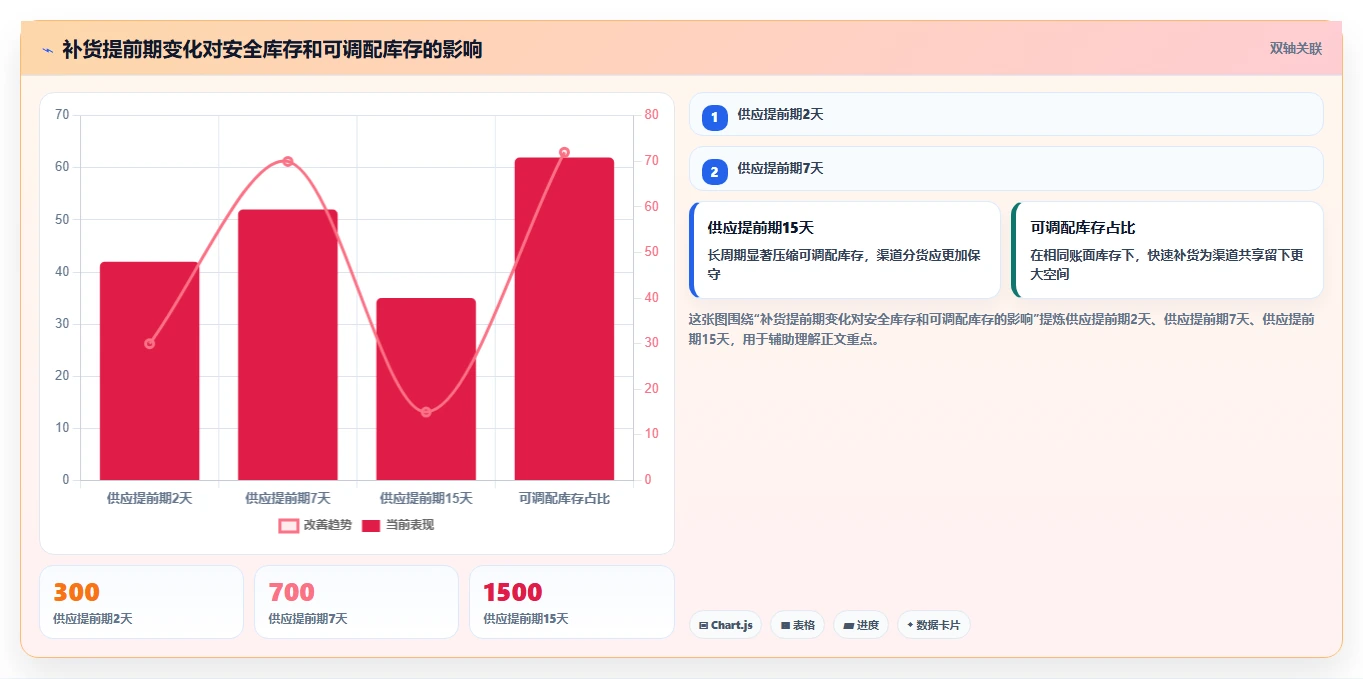Click the Chart.js tag
This screenshot has width=1363, height=679.
click(x=726, y=625)
